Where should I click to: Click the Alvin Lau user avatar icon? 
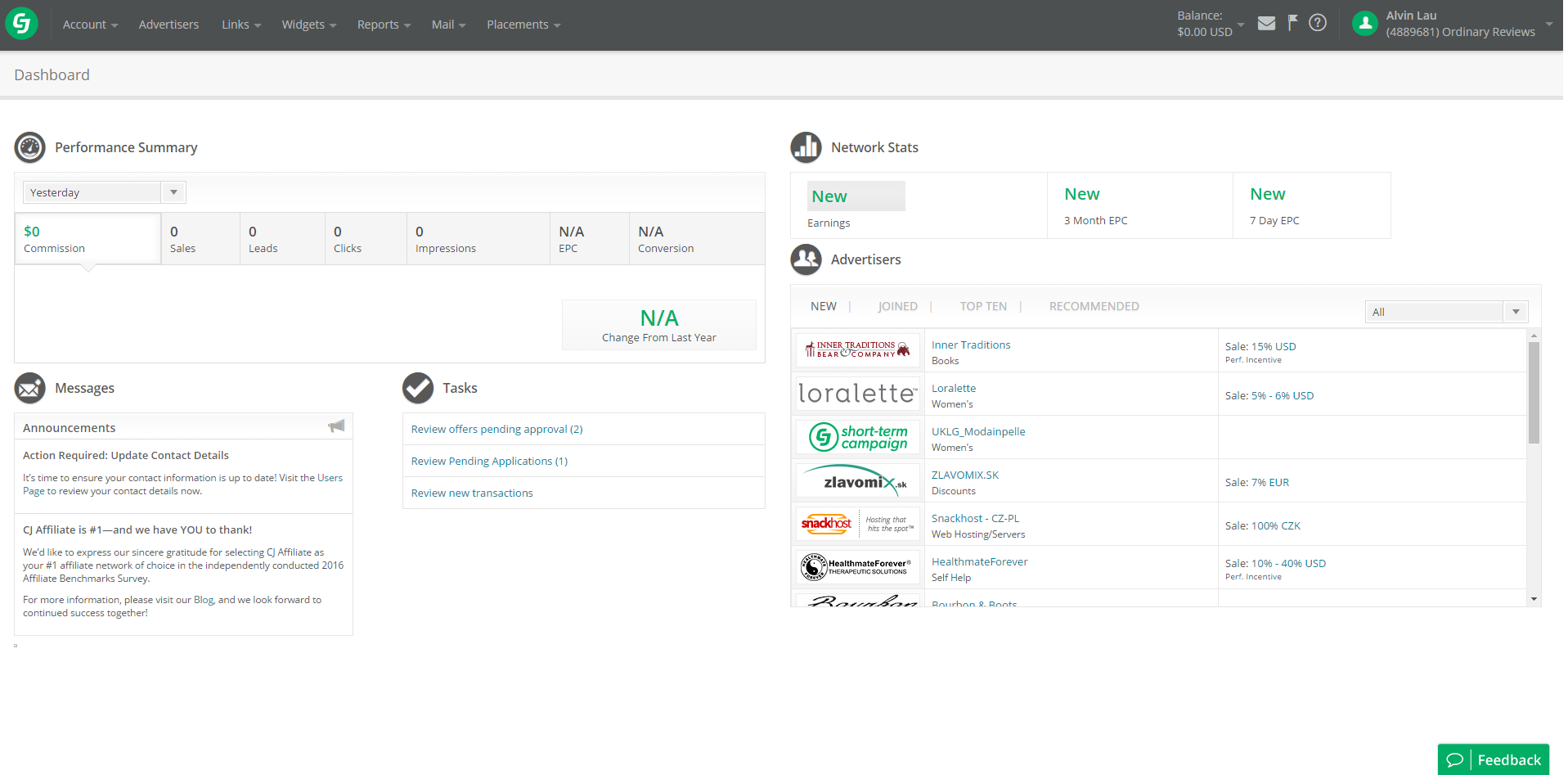1365,24
